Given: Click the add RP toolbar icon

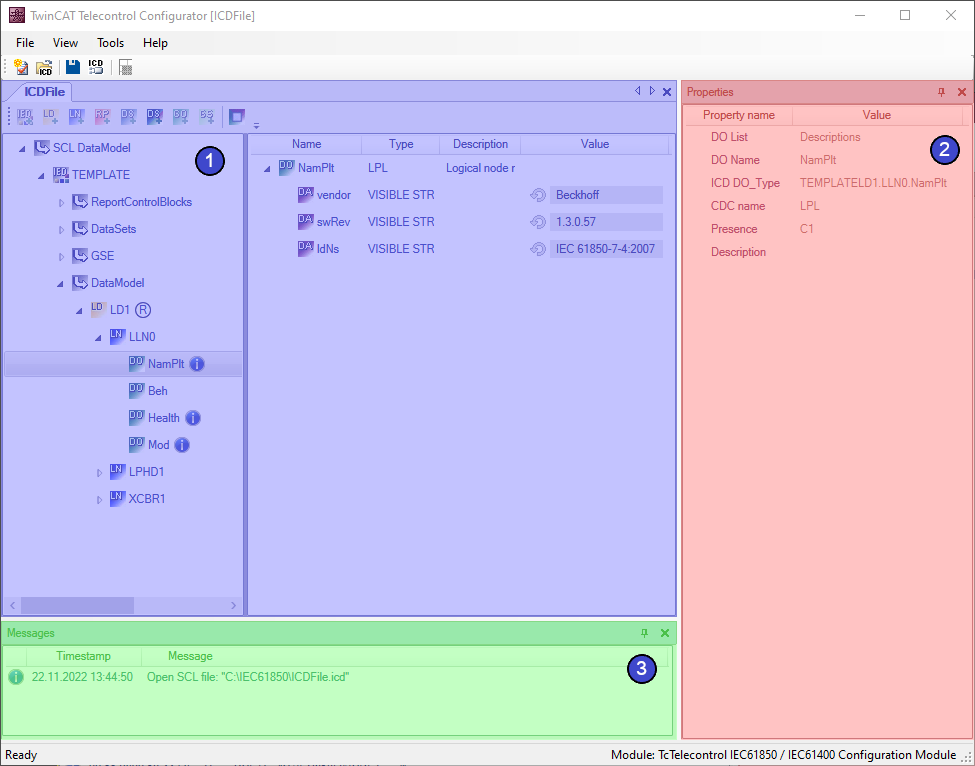Looking at the screenshot, I should (x=103, y=116).
